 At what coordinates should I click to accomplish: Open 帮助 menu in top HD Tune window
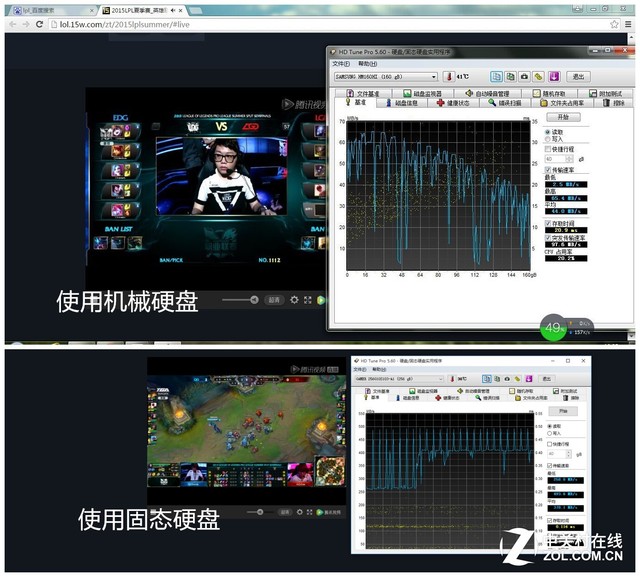[367, 64]
